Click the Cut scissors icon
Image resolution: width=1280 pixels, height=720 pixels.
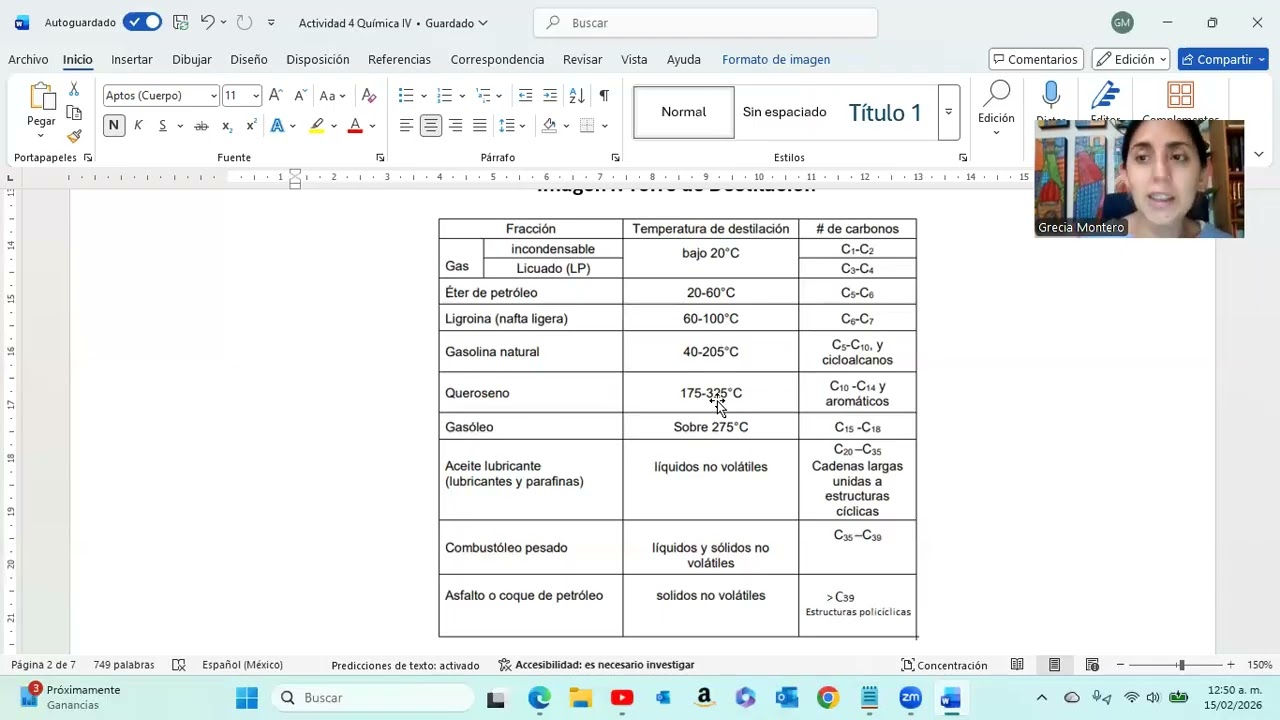coord(74,90)
